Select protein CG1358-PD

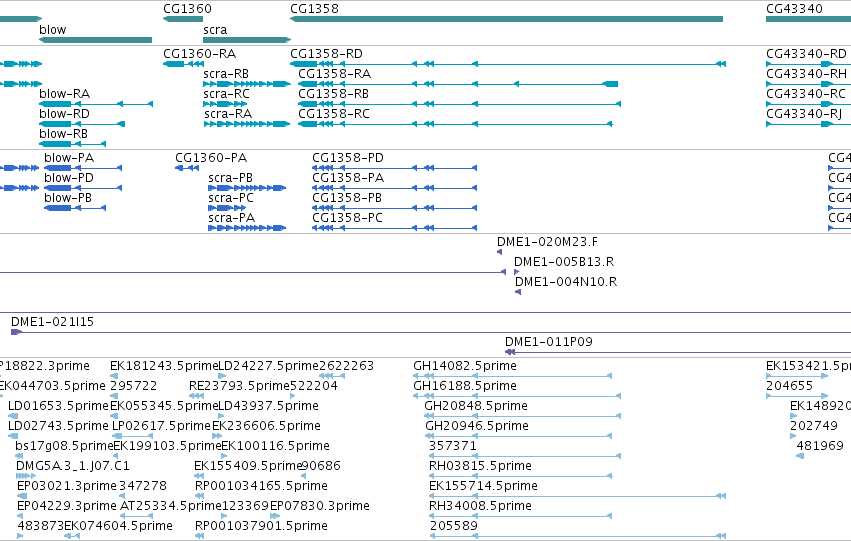tap(395, 168)
